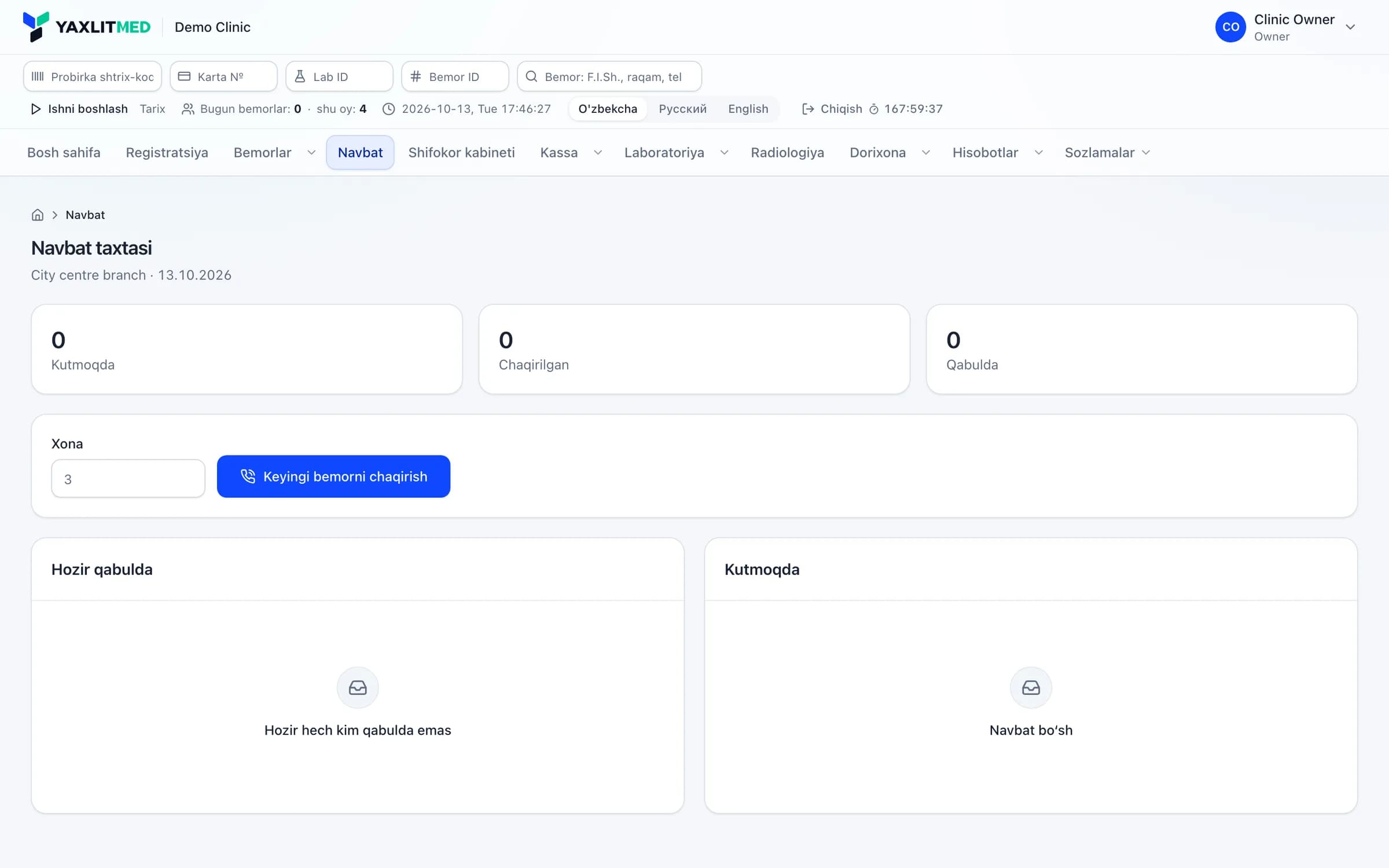Click the logout icon beside Chiqish
The height and width of the screenshot is (868, 1389).
(808, 109)
